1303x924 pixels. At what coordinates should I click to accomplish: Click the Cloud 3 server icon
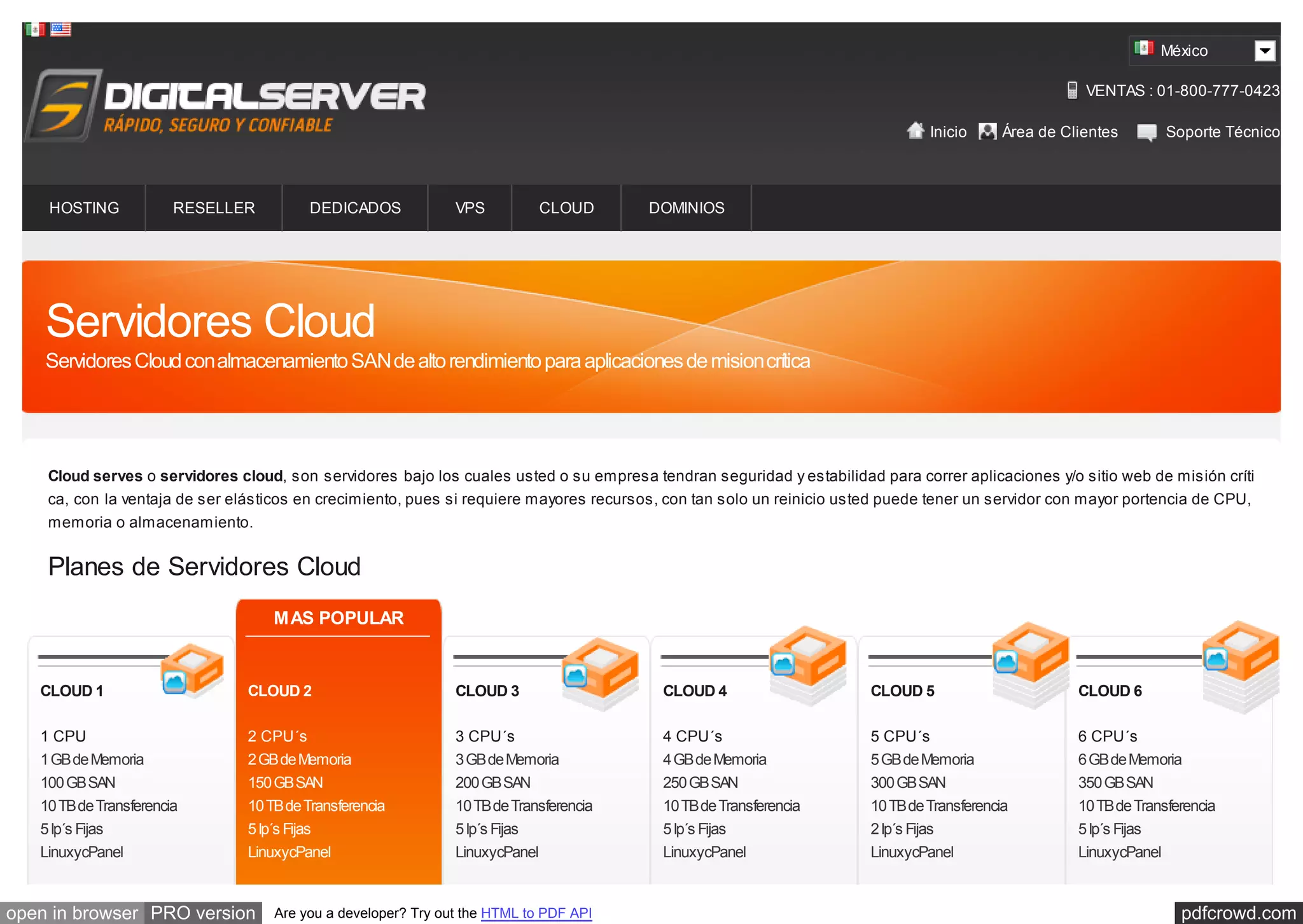point(599,671)
